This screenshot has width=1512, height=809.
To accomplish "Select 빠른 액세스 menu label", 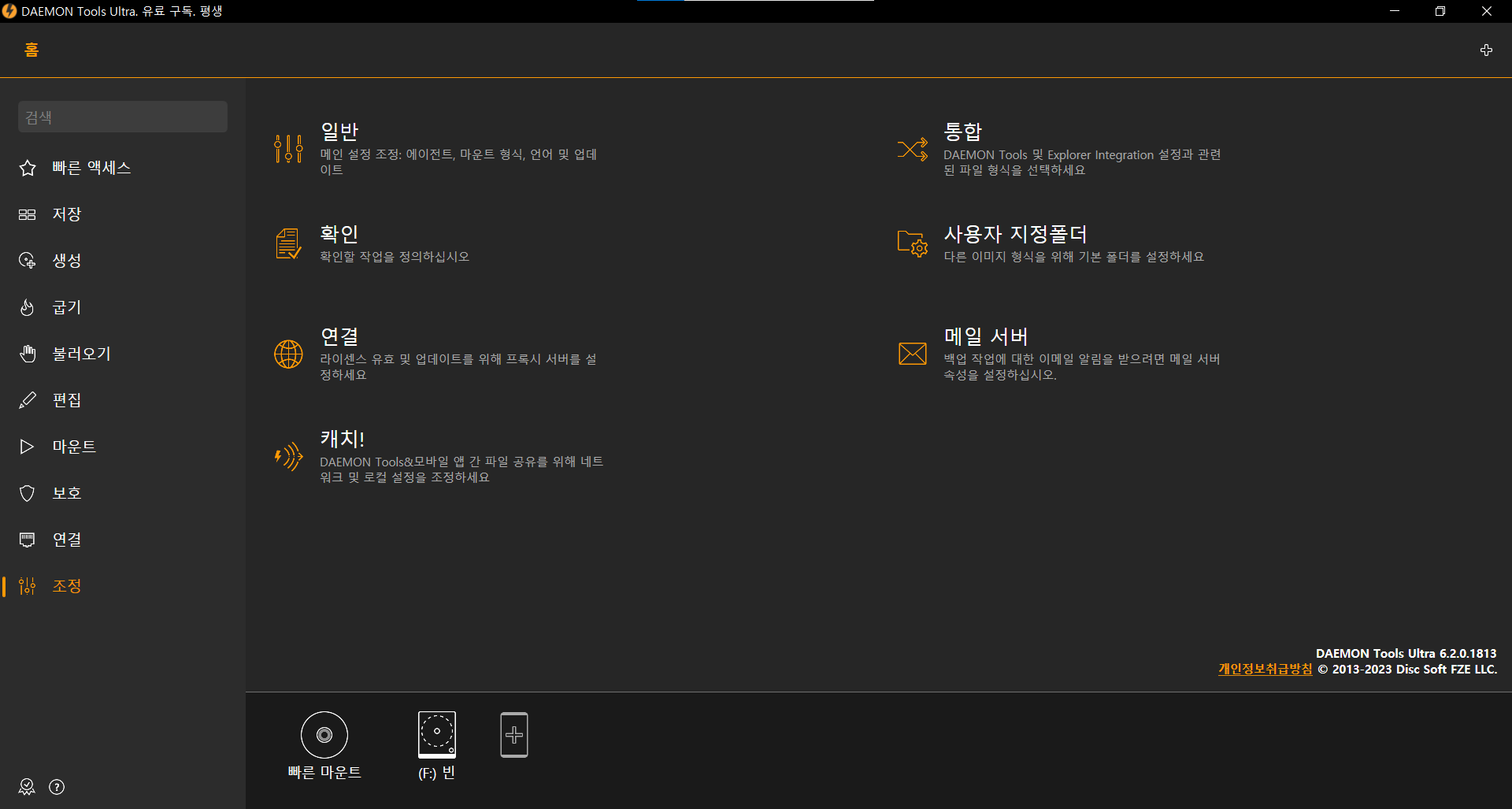I will (x=91, y=168).
